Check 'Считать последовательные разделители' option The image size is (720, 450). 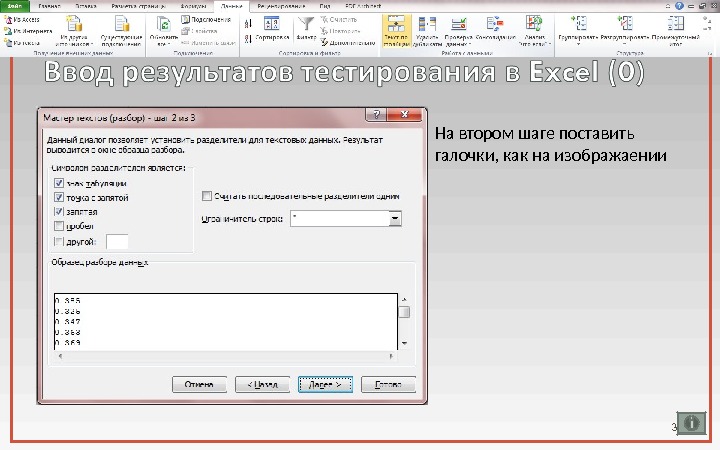coord(207,196)
